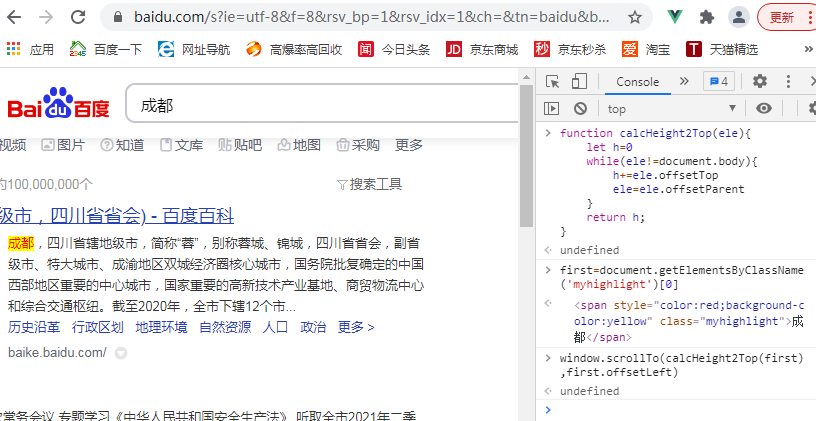The width and height of the screenshot is (816, 421).
Task: Expand the bookmarks bar overflow chevron
Action: coord(808,49)
